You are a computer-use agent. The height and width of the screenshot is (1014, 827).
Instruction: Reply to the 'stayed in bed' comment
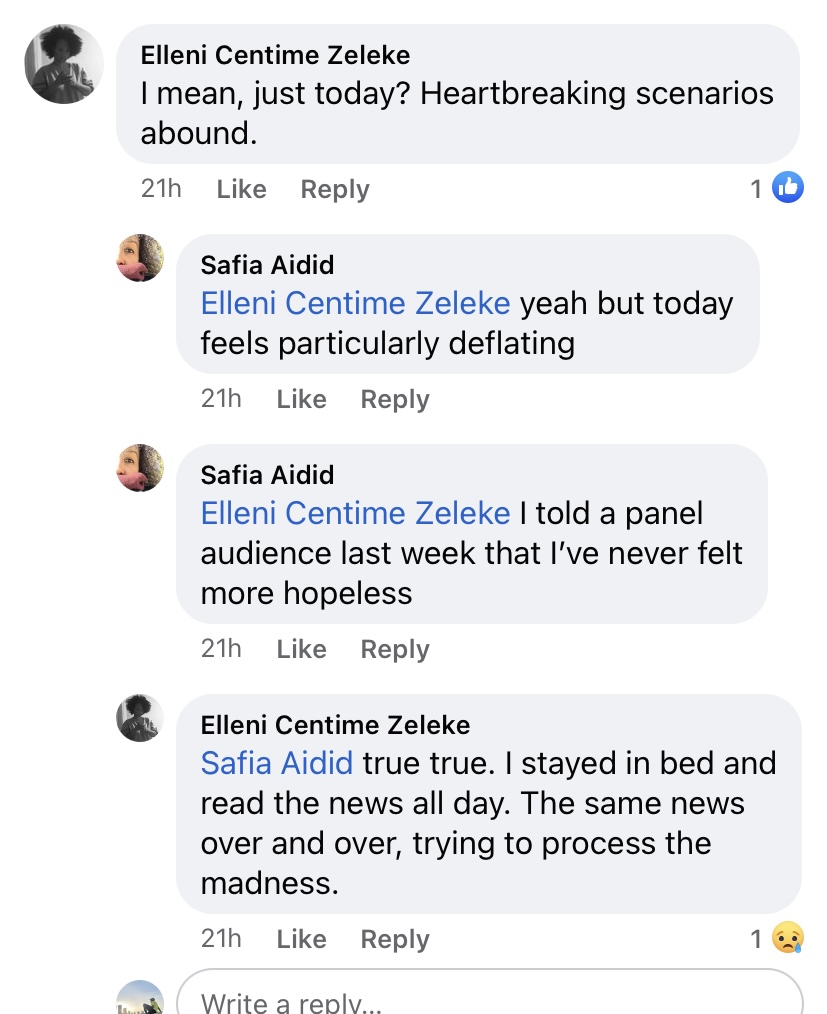tap(395, 939)
